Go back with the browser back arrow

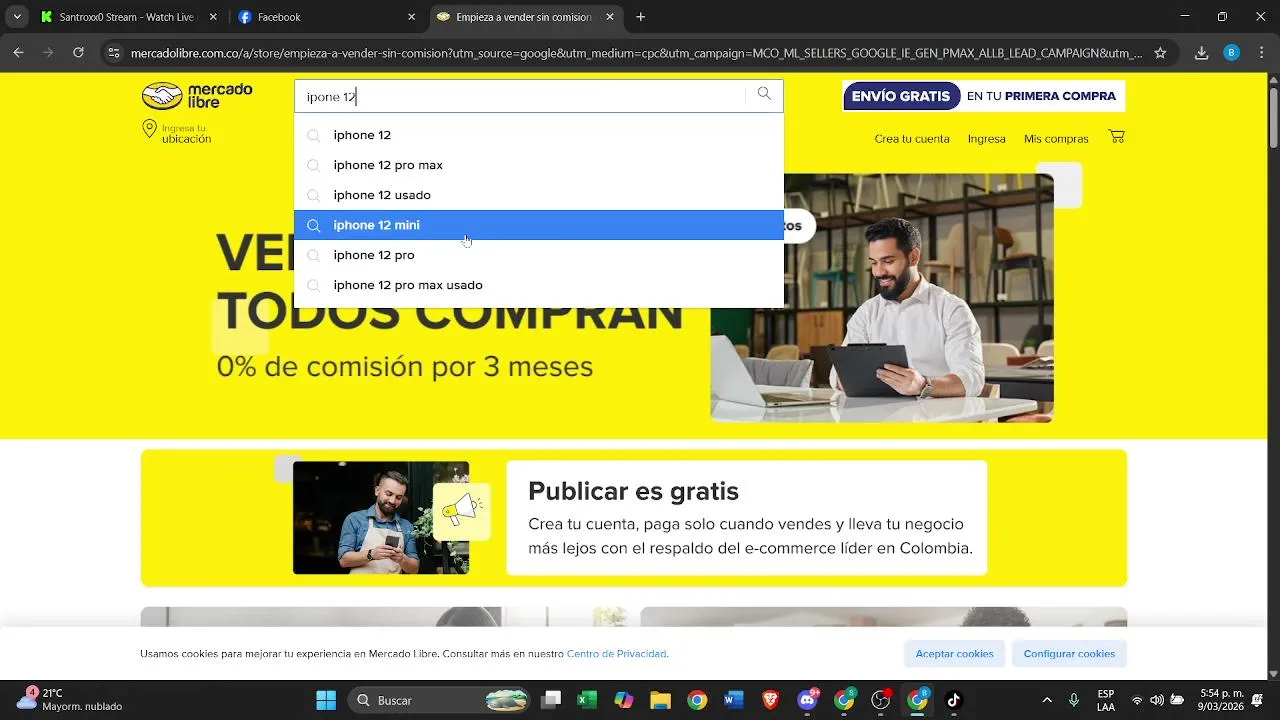coord(18,53)
